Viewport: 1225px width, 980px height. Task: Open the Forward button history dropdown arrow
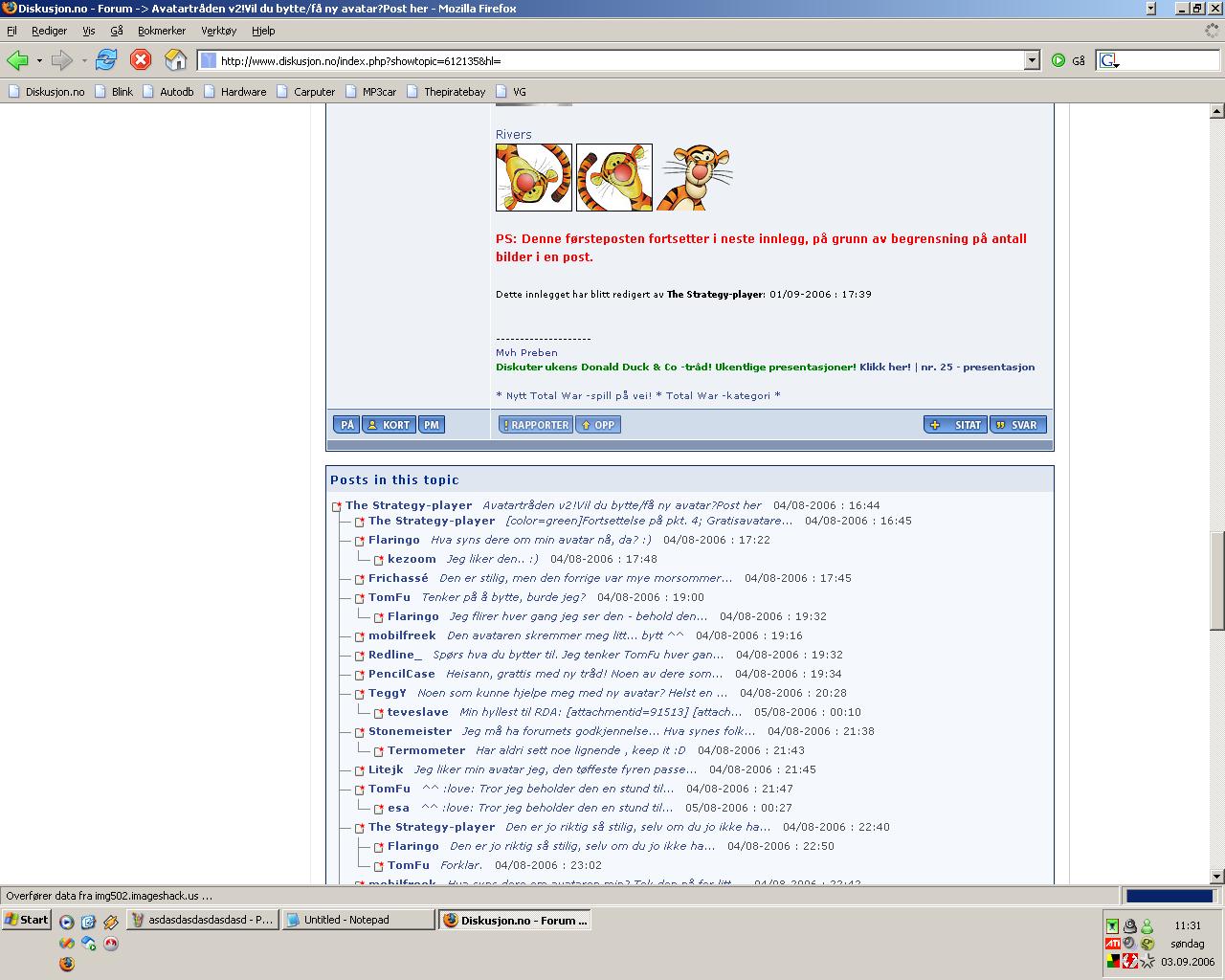click(84, 60)
